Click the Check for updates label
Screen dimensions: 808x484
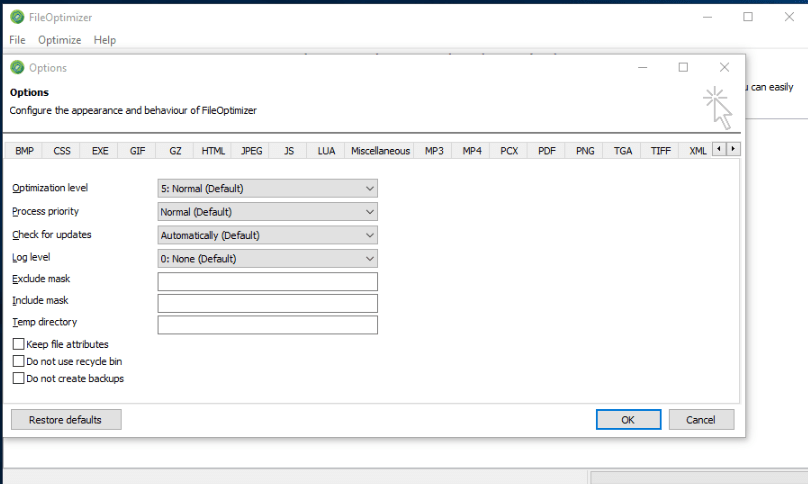coord(52,235)
